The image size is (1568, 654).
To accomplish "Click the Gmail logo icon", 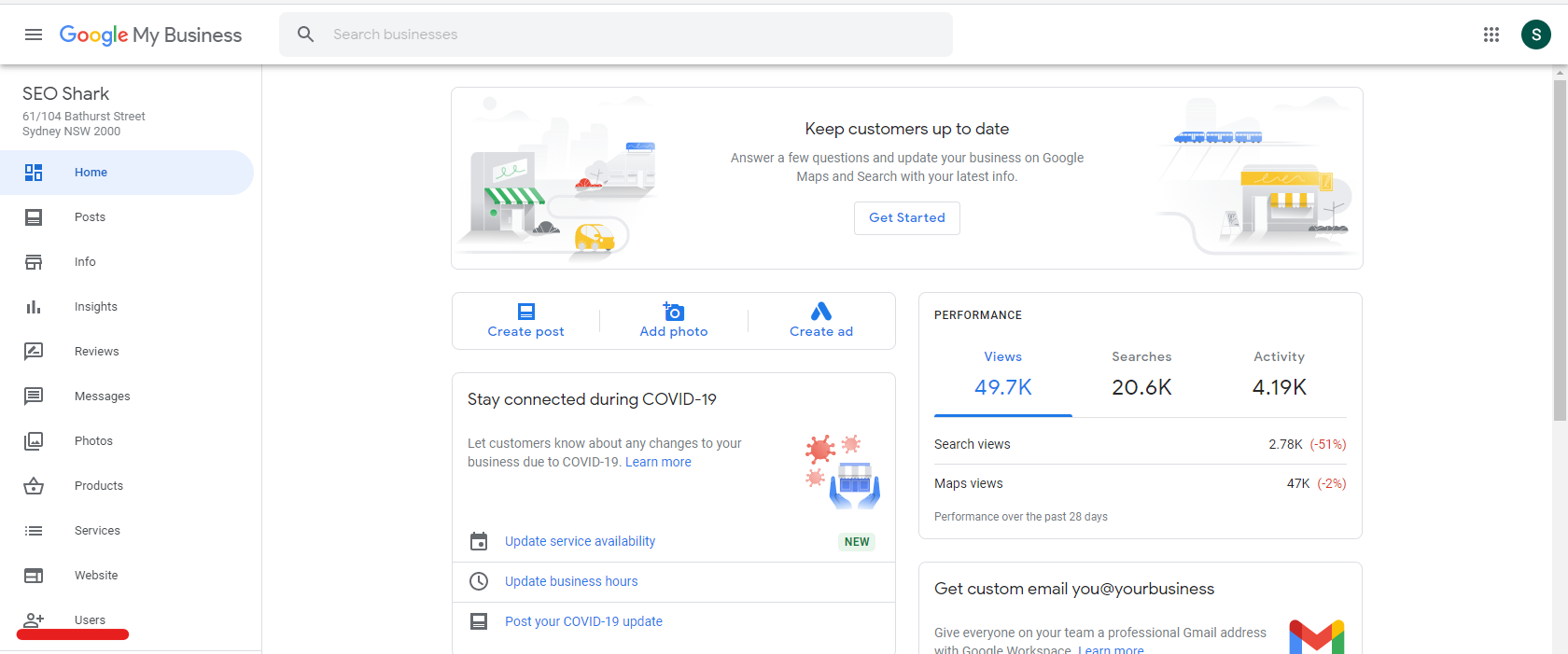I will (x=1317, y=636).
